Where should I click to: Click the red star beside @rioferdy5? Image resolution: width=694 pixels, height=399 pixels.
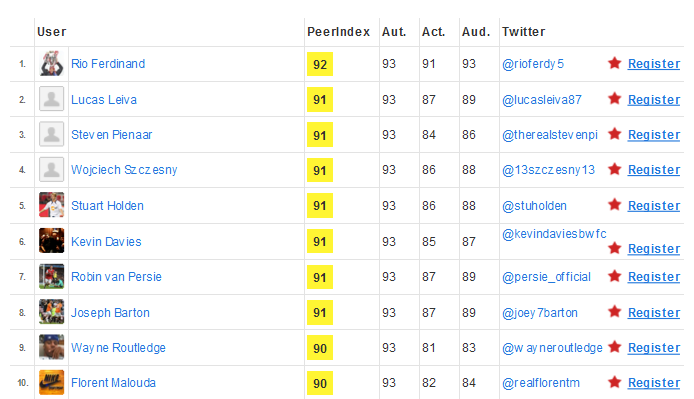[614, 63]
